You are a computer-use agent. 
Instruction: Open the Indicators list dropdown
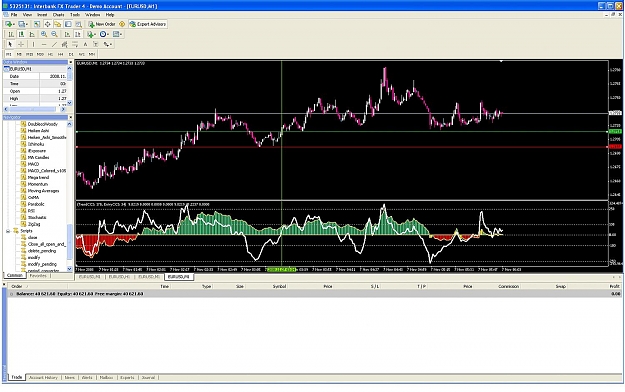coord(91,34)
